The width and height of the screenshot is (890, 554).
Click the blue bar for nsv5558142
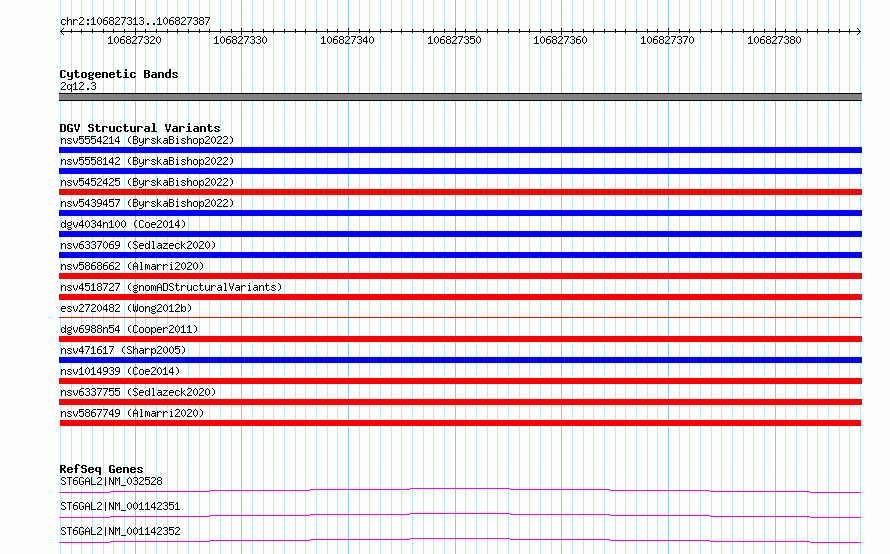pyautogui.click(x=460, y=171)
